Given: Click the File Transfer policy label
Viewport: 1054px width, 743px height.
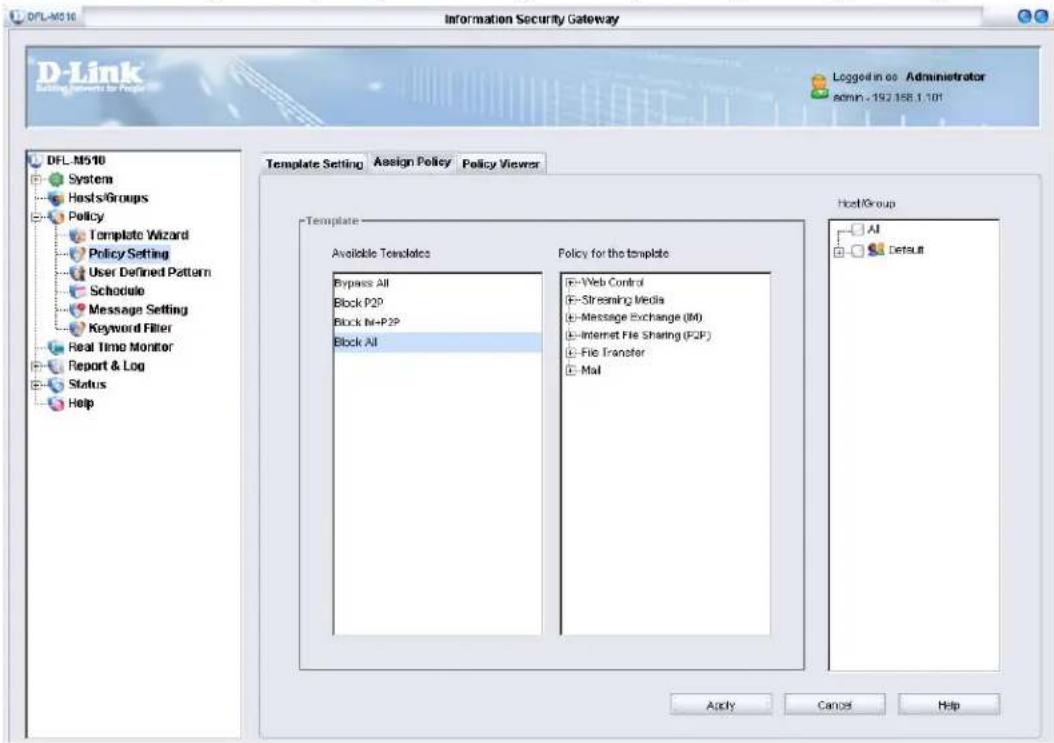Looking at the screenshot, I should [x=612, y=352].
